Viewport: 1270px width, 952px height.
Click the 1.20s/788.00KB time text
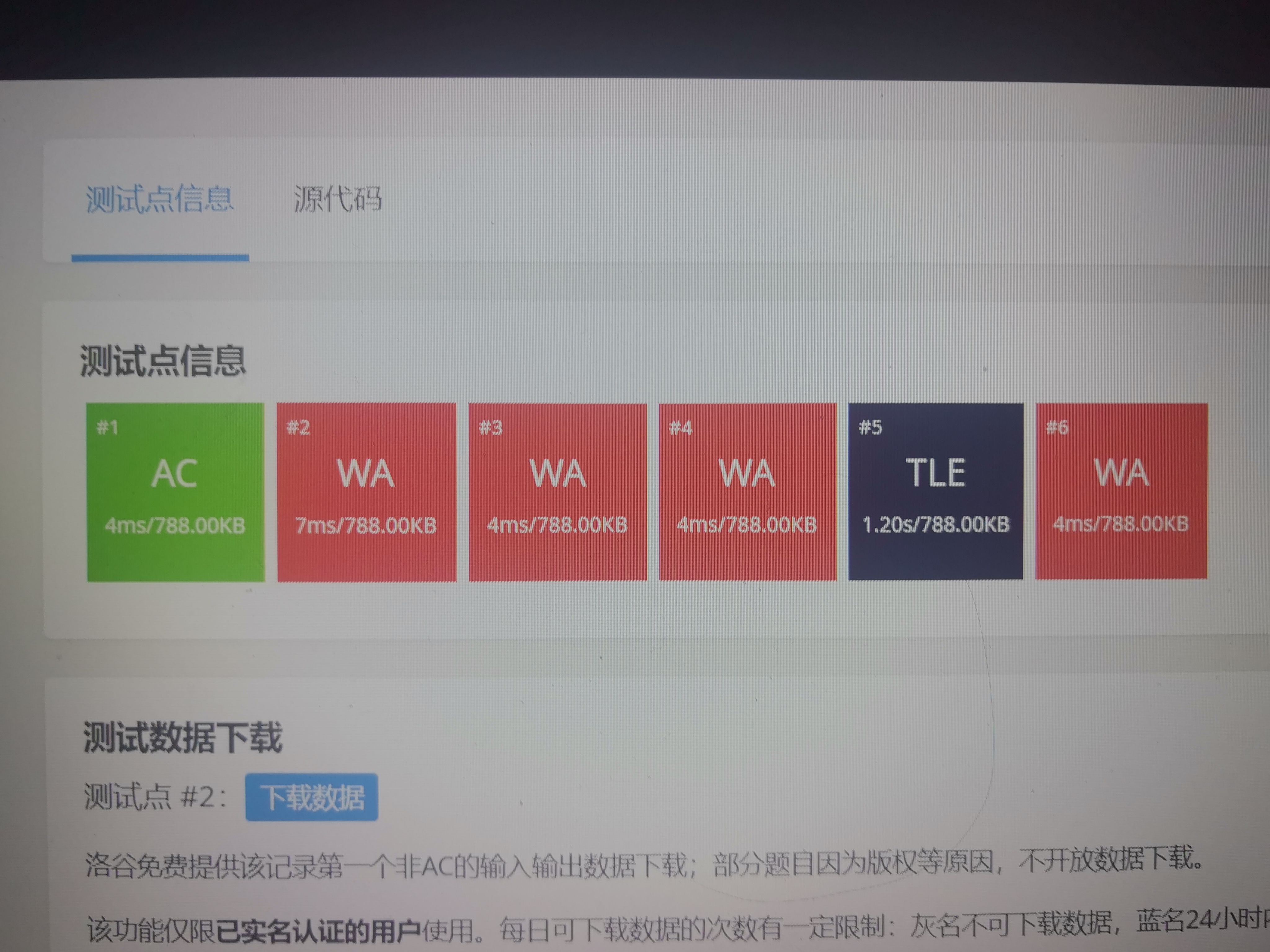[x=935, y=524]
